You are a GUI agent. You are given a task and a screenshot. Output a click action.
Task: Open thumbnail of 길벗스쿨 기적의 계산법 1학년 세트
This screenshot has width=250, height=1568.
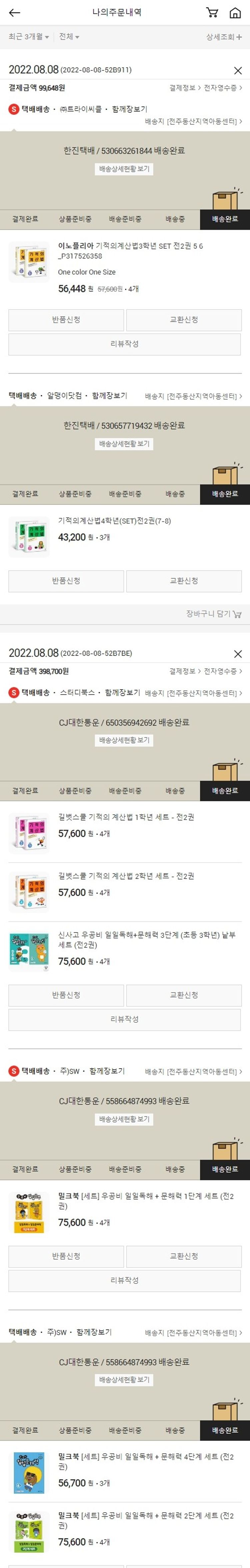29,832
